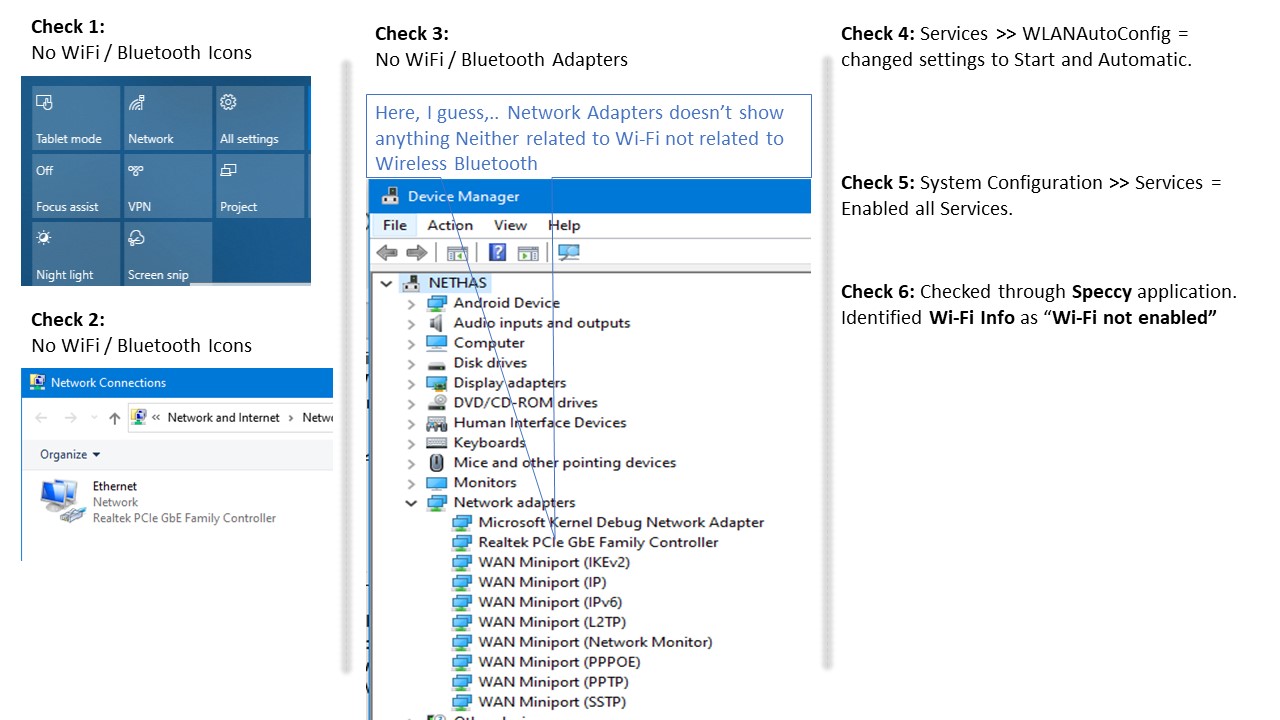Click the Up arrow in Network Connections window
The height and width of the screenshot is (720, 1280).
click(x=114, y=418)
